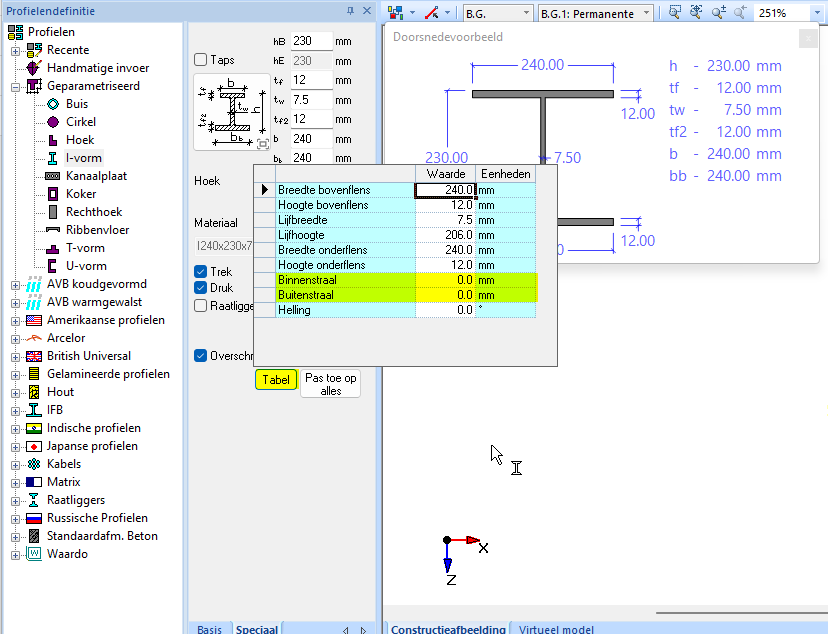Click the Helling value cell
The width and height of the screenshot is (828, 634).
coord(445,310)
